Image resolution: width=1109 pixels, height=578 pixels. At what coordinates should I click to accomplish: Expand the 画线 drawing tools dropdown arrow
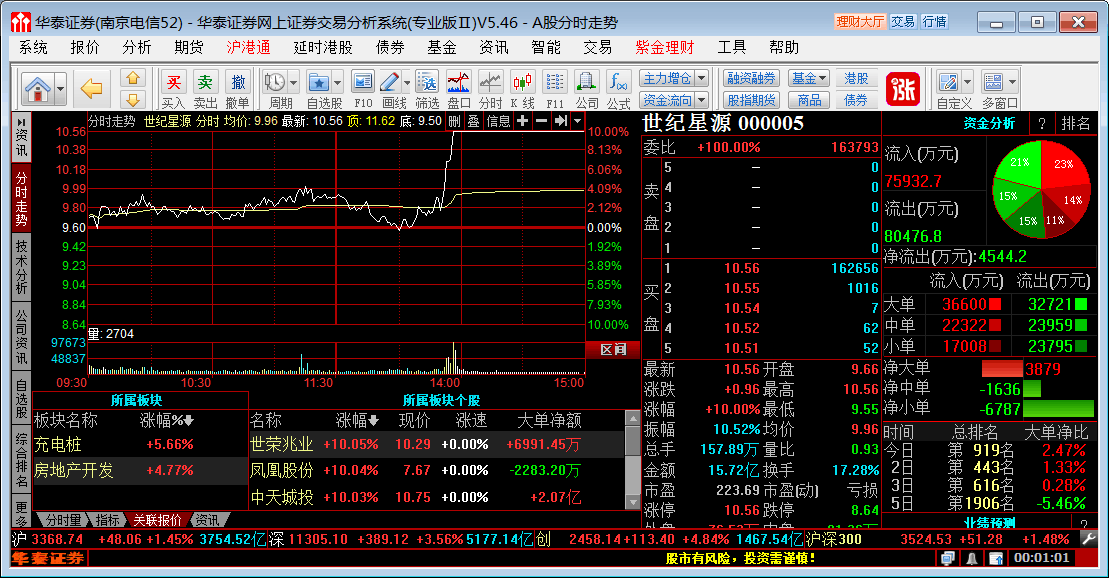[406, 82]
